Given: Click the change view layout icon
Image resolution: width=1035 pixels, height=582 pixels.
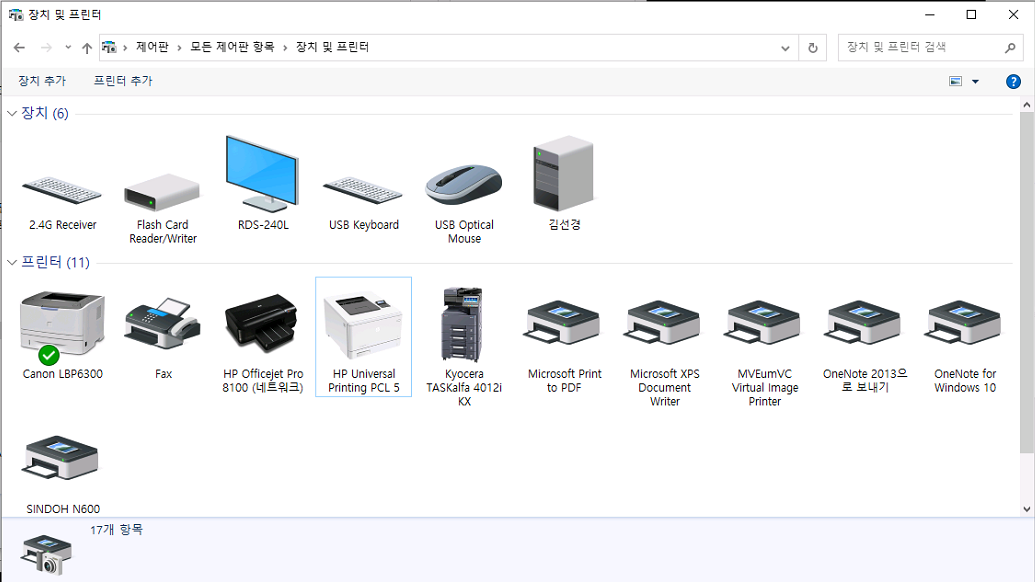Looking at the screenshot, I should 955,81.
